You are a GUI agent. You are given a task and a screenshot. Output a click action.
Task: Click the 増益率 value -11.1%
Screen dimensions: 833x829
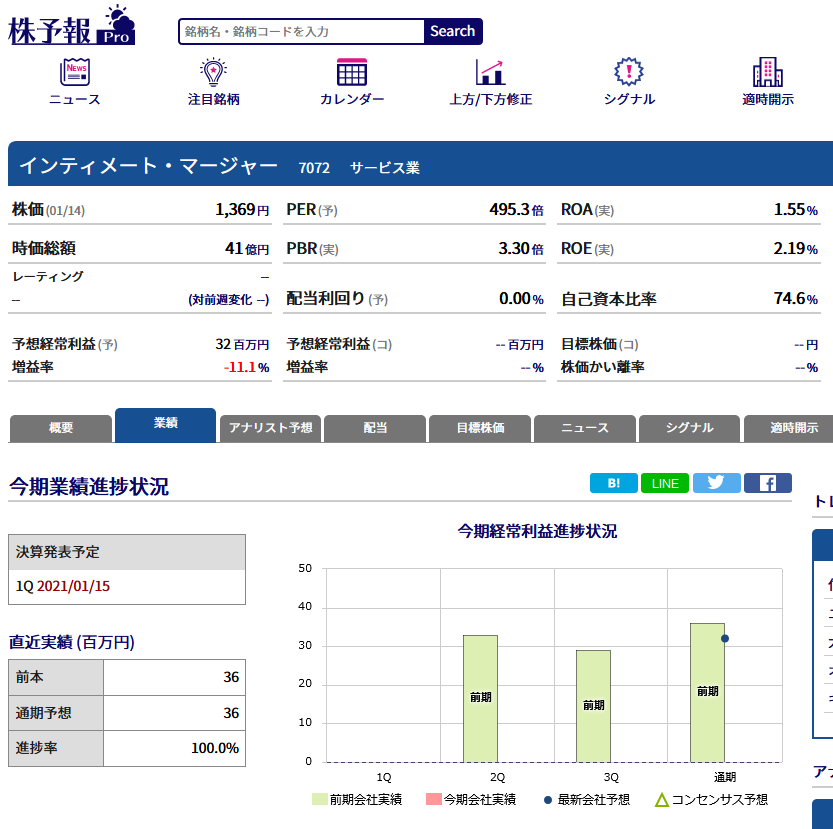coord(246,367)
